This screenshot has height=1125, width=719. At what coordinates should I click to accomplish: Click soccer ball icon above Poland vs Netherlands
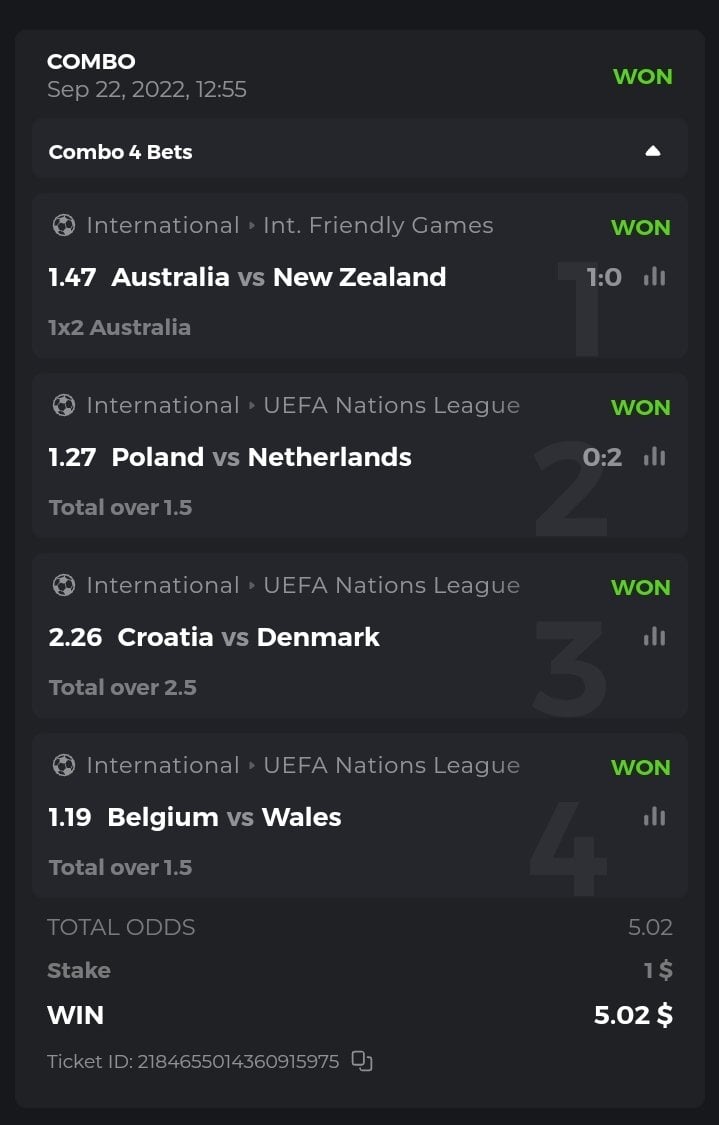(x=63, y=405)
